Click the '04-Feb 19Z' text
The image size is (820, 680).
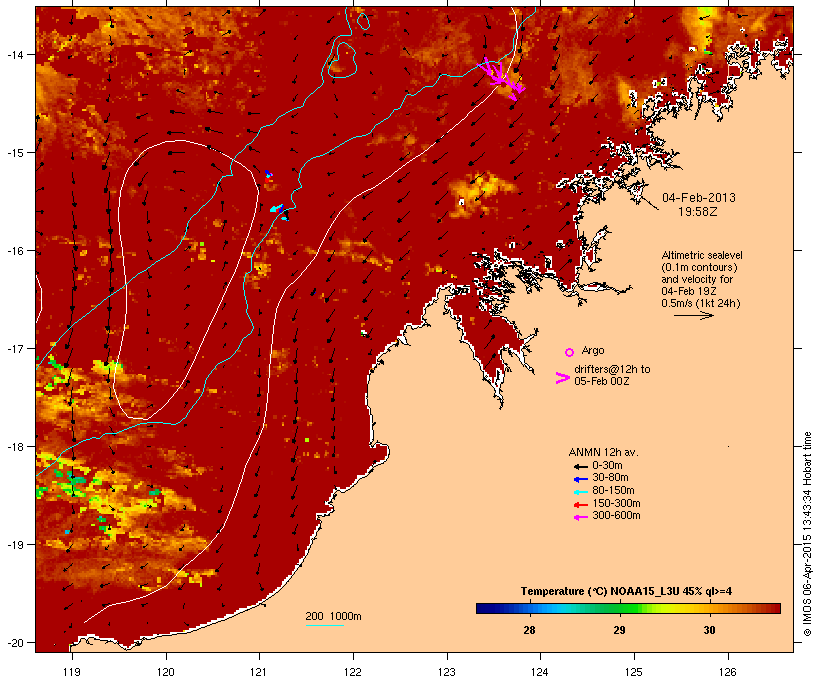tap(689, 291)
